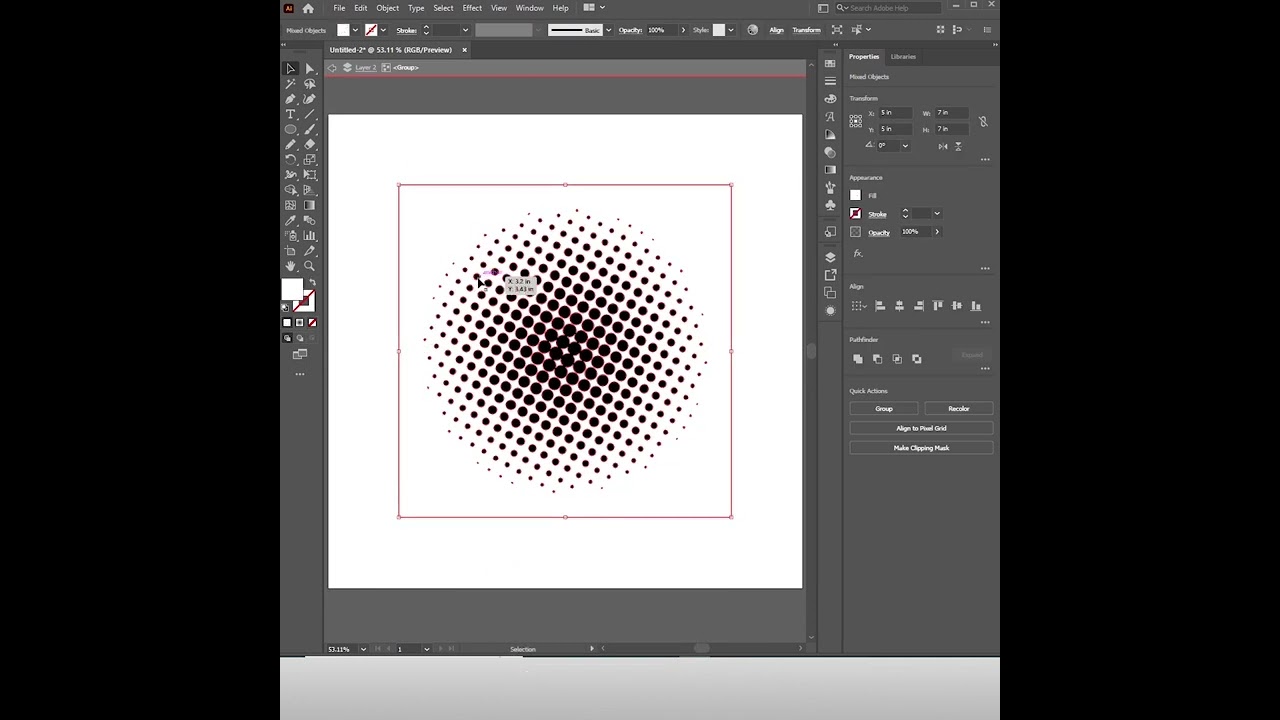Activate the Type tool

coord(290,114)
